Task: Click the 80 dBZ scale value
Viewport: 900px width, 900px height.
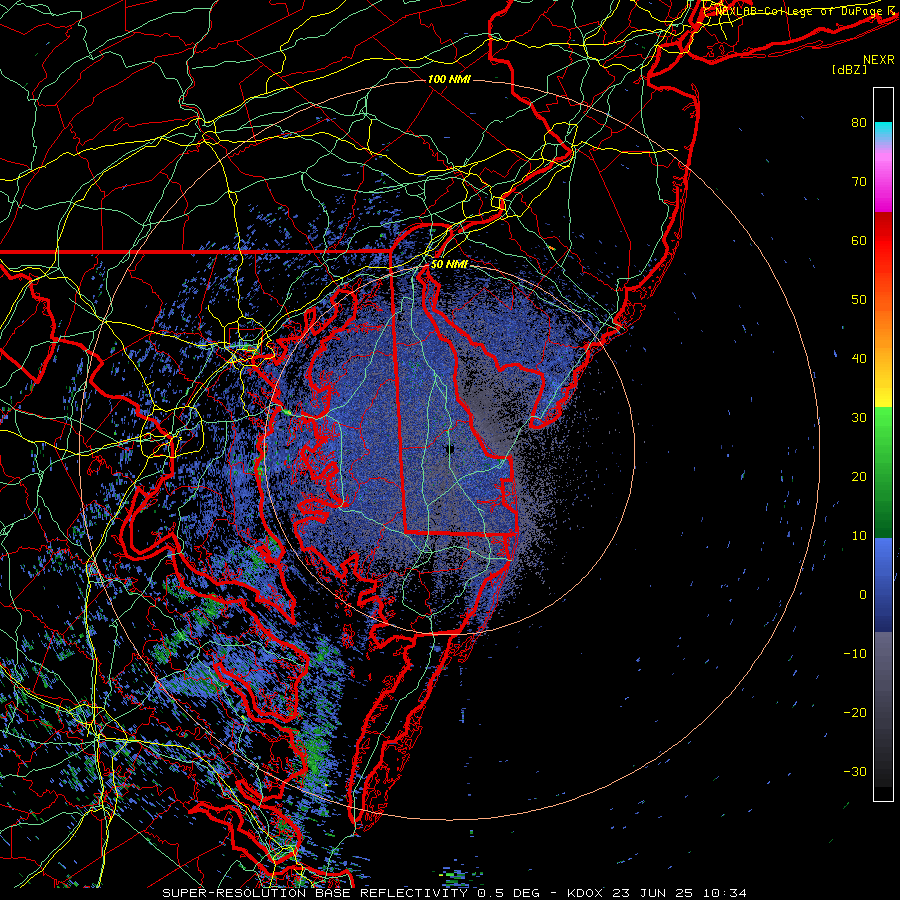Action: coord(859,123)
